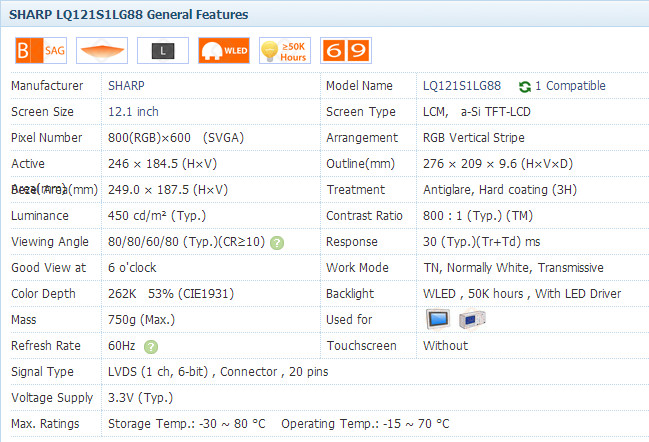Click the Manufacturer label
Image resolution: width=649 pixels, height=442 pixels.
click(x=47, y=86)
